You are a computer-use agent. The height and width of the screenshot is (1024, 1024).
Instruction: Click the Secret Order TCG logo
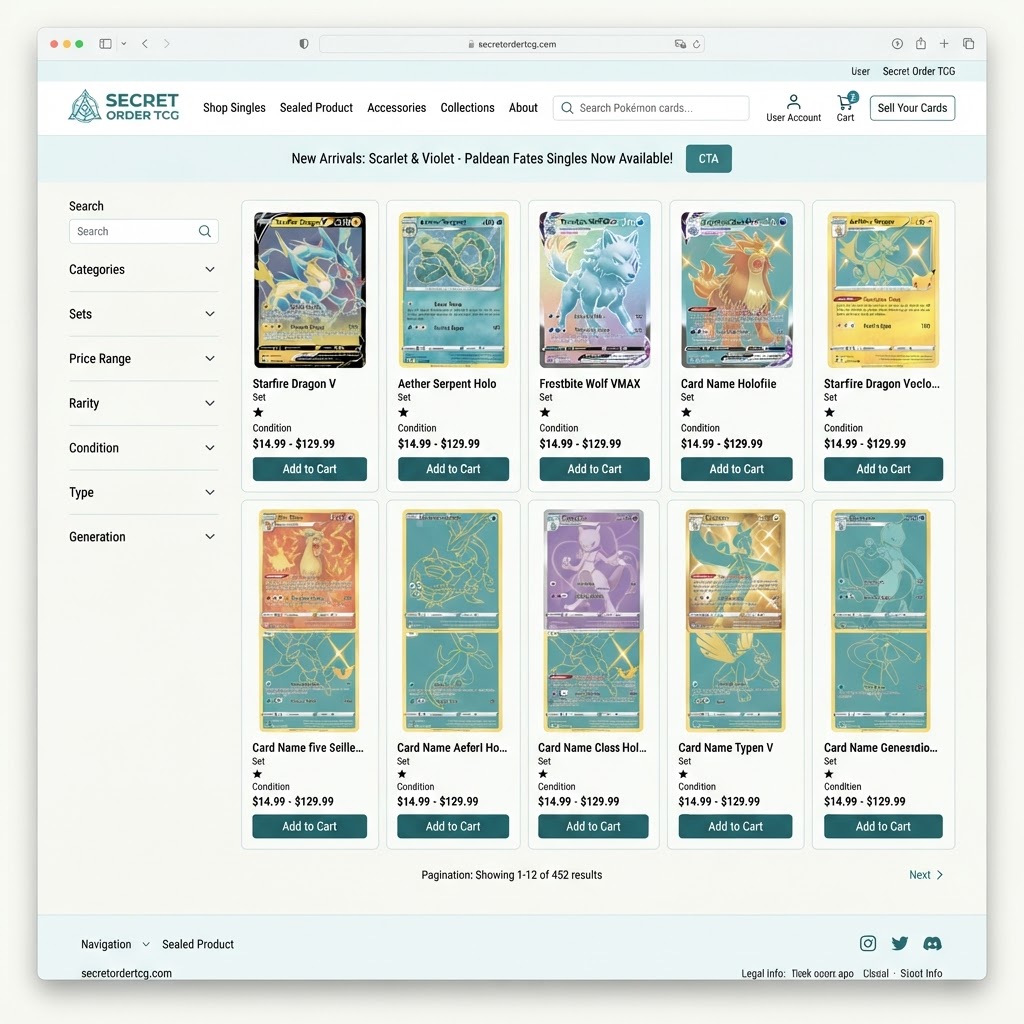(x=123, y=106)
